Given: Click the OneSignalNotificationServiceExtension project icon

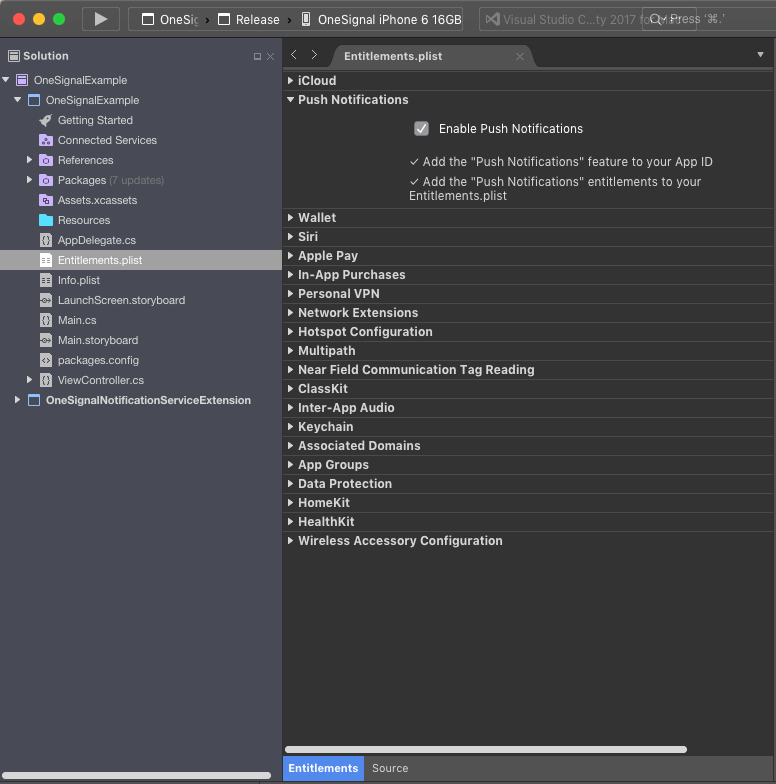Looking at the screenshot, I should (34, 400).
